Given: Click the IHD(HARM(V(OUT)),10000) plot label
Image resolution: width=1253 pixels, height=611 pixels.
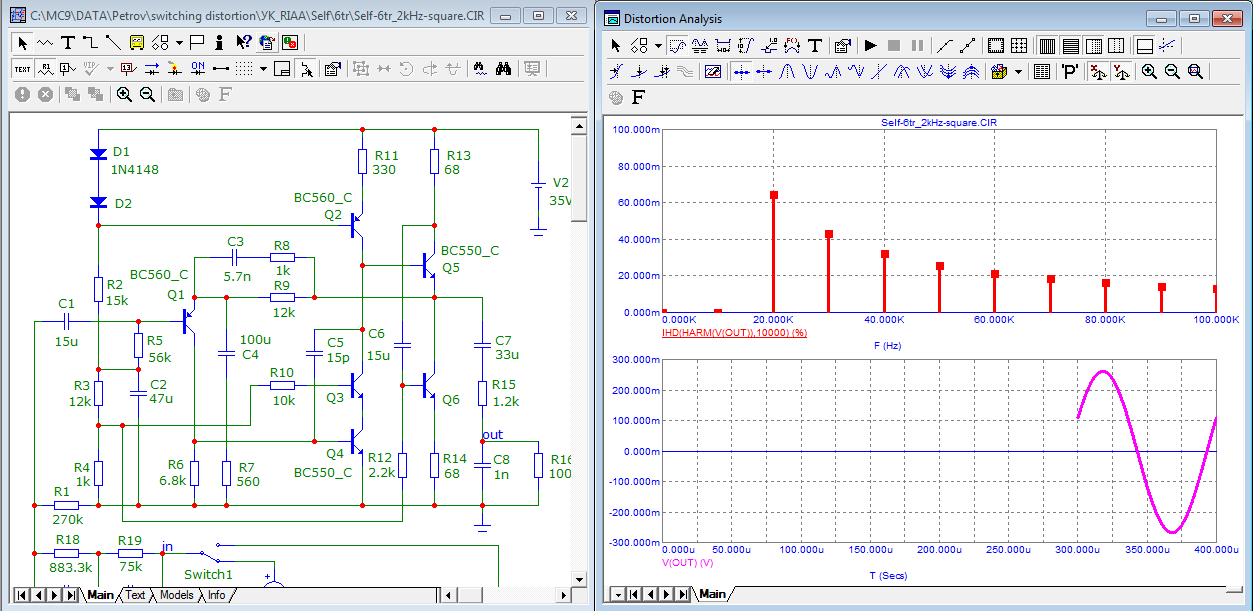Looking at the screenshot, I should (x=734, y=332).
